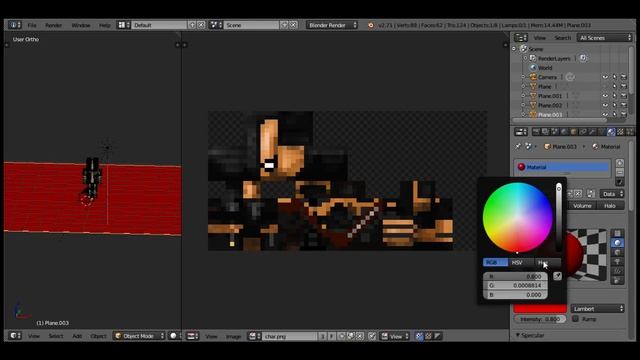Viewport: 640px width, 360px height.
Task: Collapse the Scene tree node
Action: [514, 49]
